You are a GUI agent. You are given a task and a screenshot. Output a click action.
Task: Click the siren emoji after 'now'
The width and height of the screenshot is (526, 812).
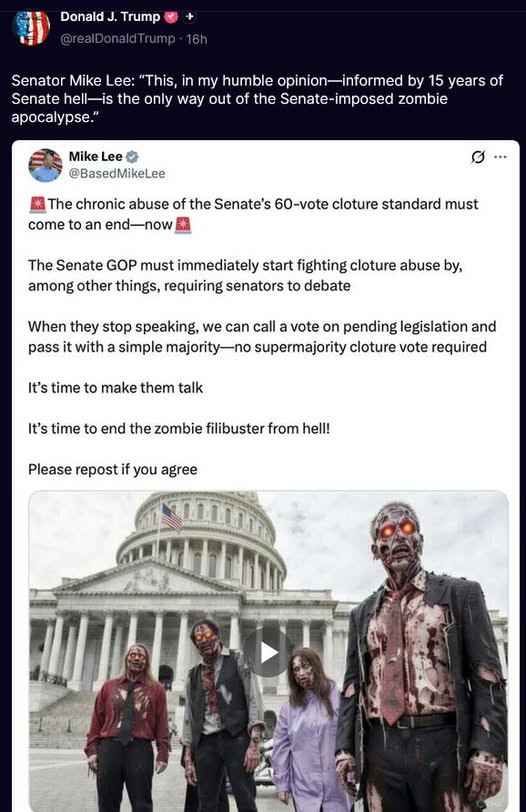[183, 225]
